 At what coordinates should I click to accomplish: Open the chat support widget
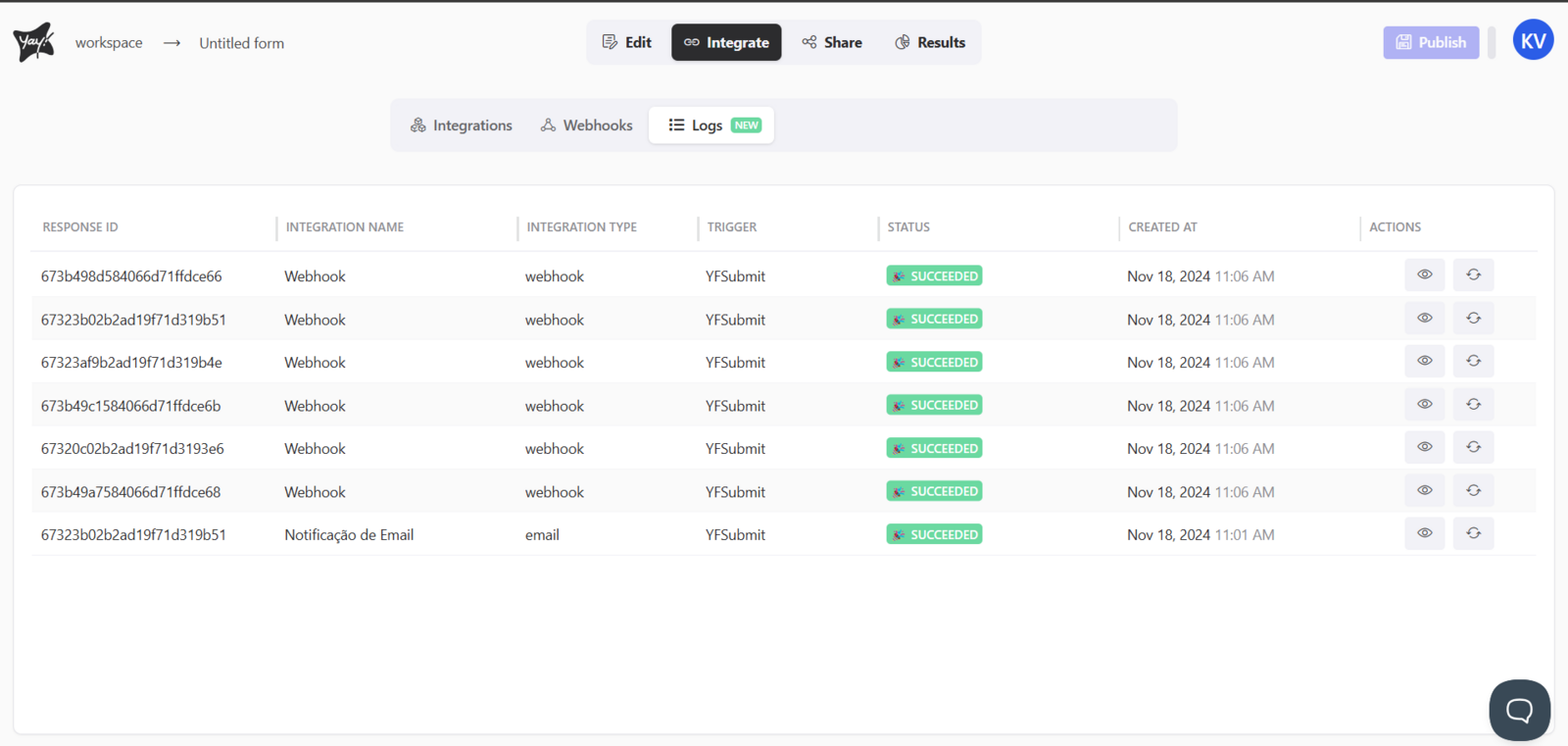[1519, 710]
